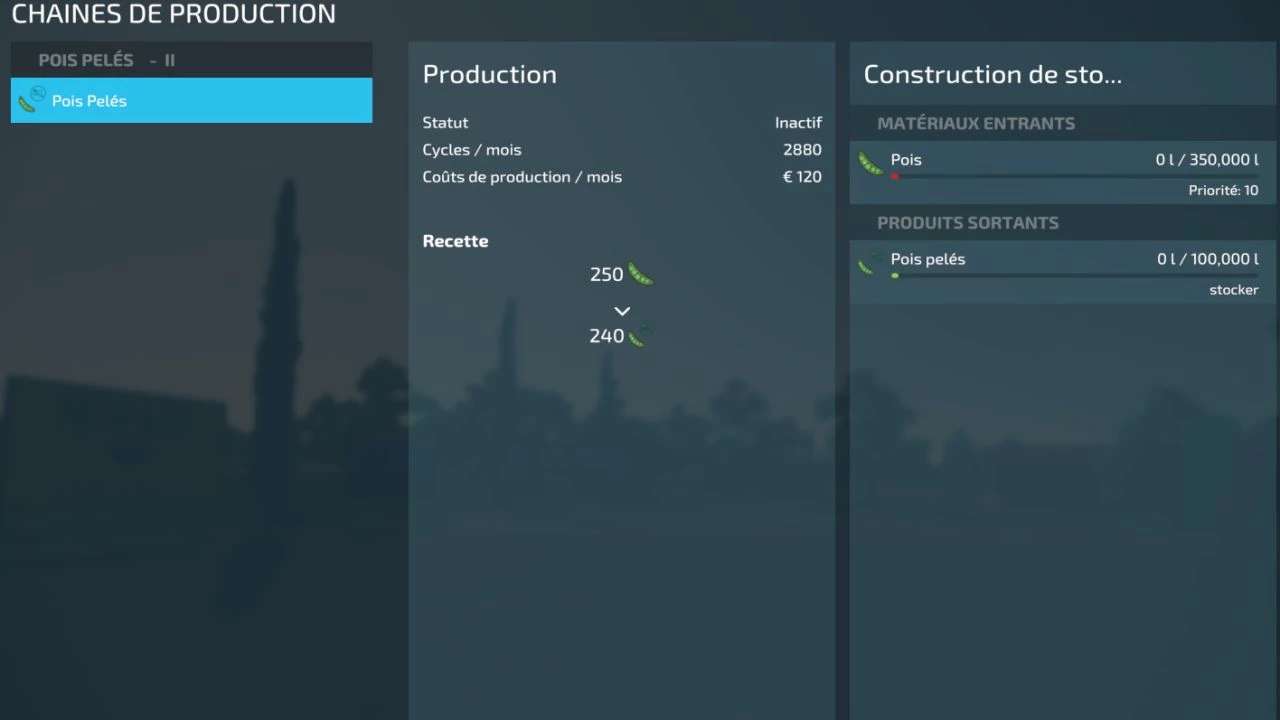
Task: Click the Production panel heading
Action: click(489, 75)
